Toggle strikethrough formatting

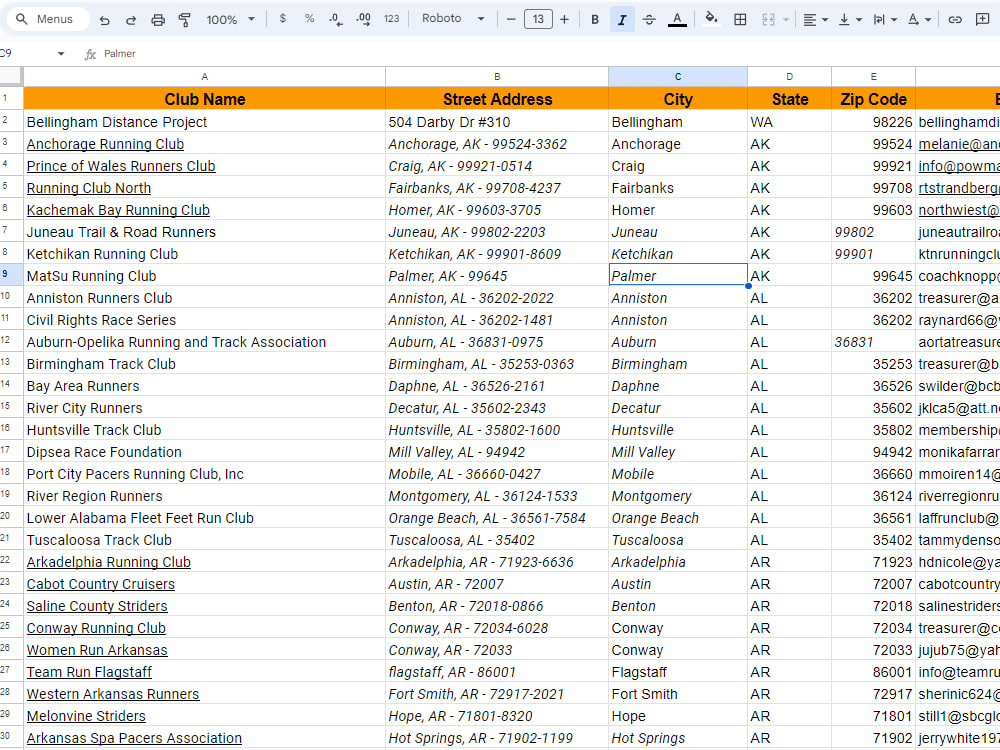649,19
